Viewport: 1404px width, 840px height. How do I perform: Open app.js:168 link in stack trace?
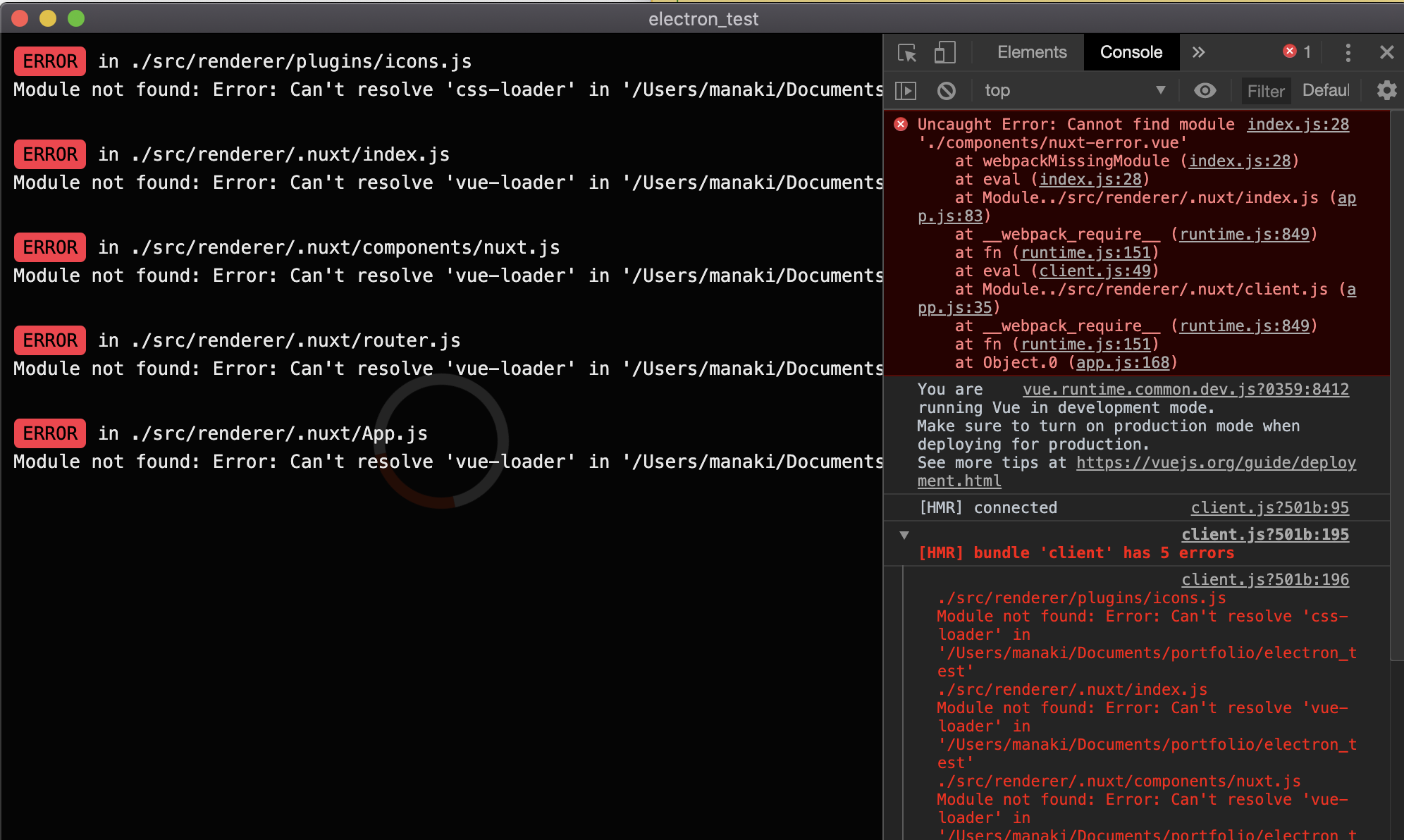pos(1123,363)
